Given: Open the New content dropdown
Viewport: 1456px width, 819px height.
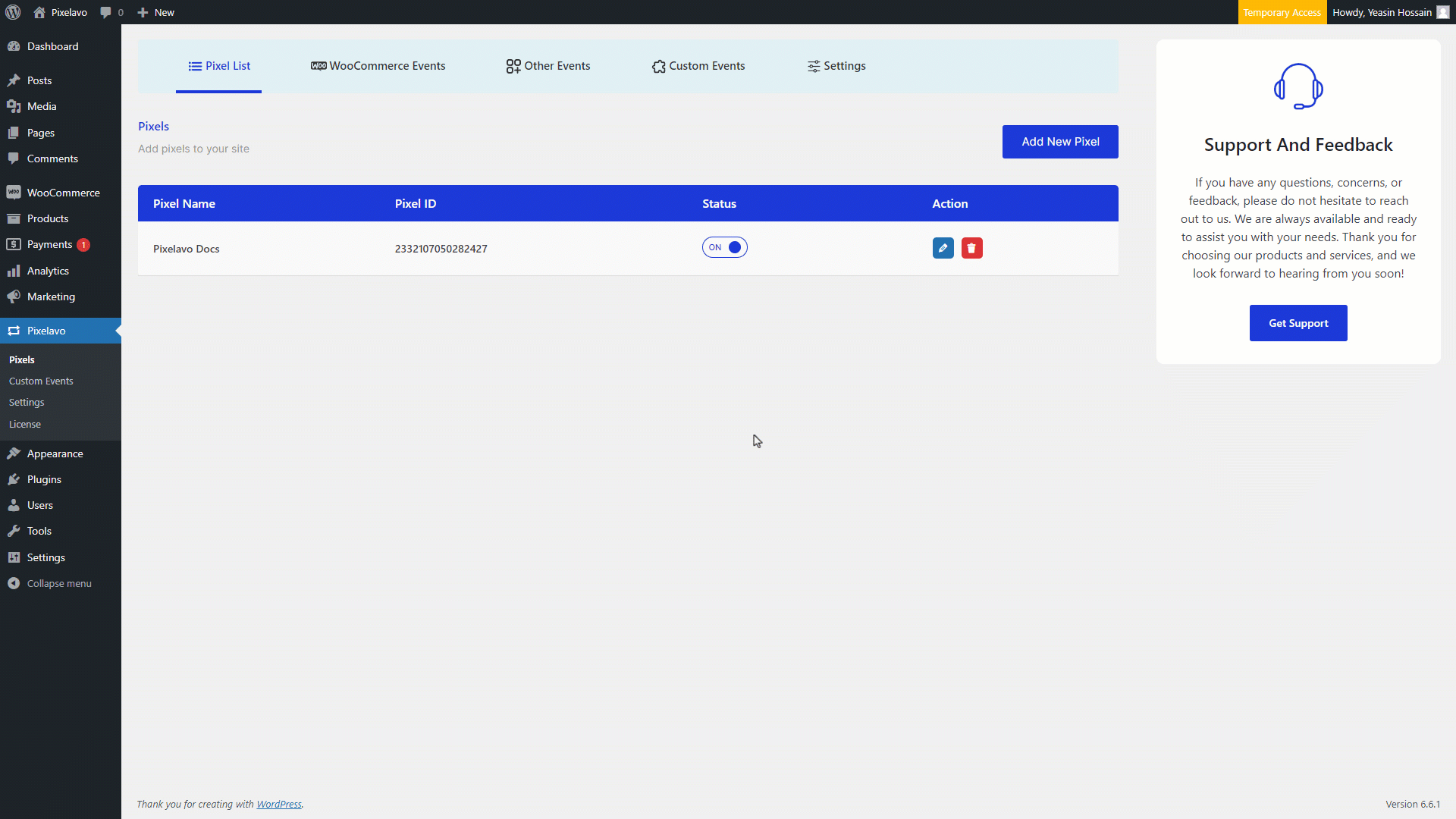Looking at the screenshot, I should [x=156, y=12].
